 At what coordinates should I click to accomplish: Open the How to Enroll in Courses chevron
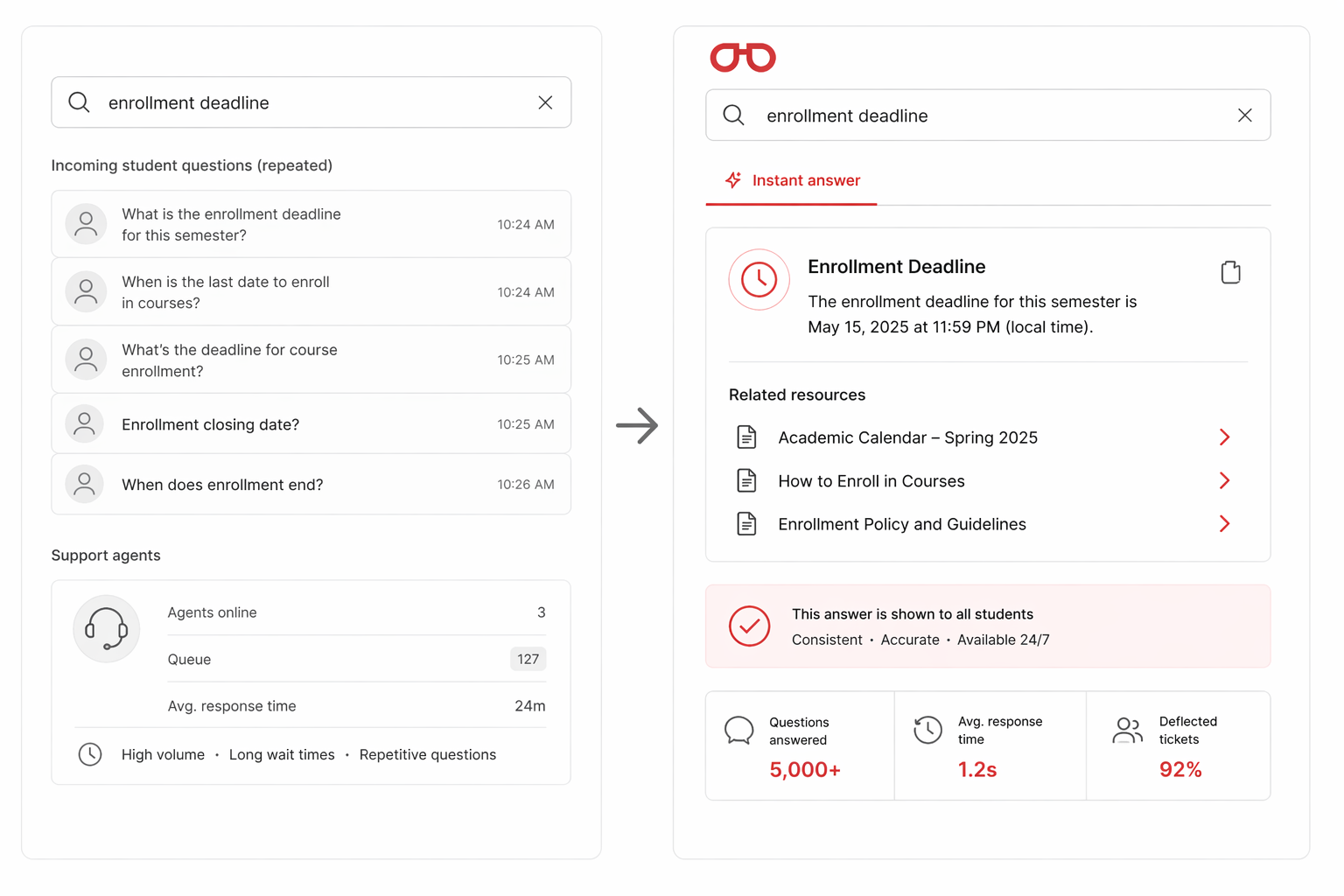click(1225, 480)
